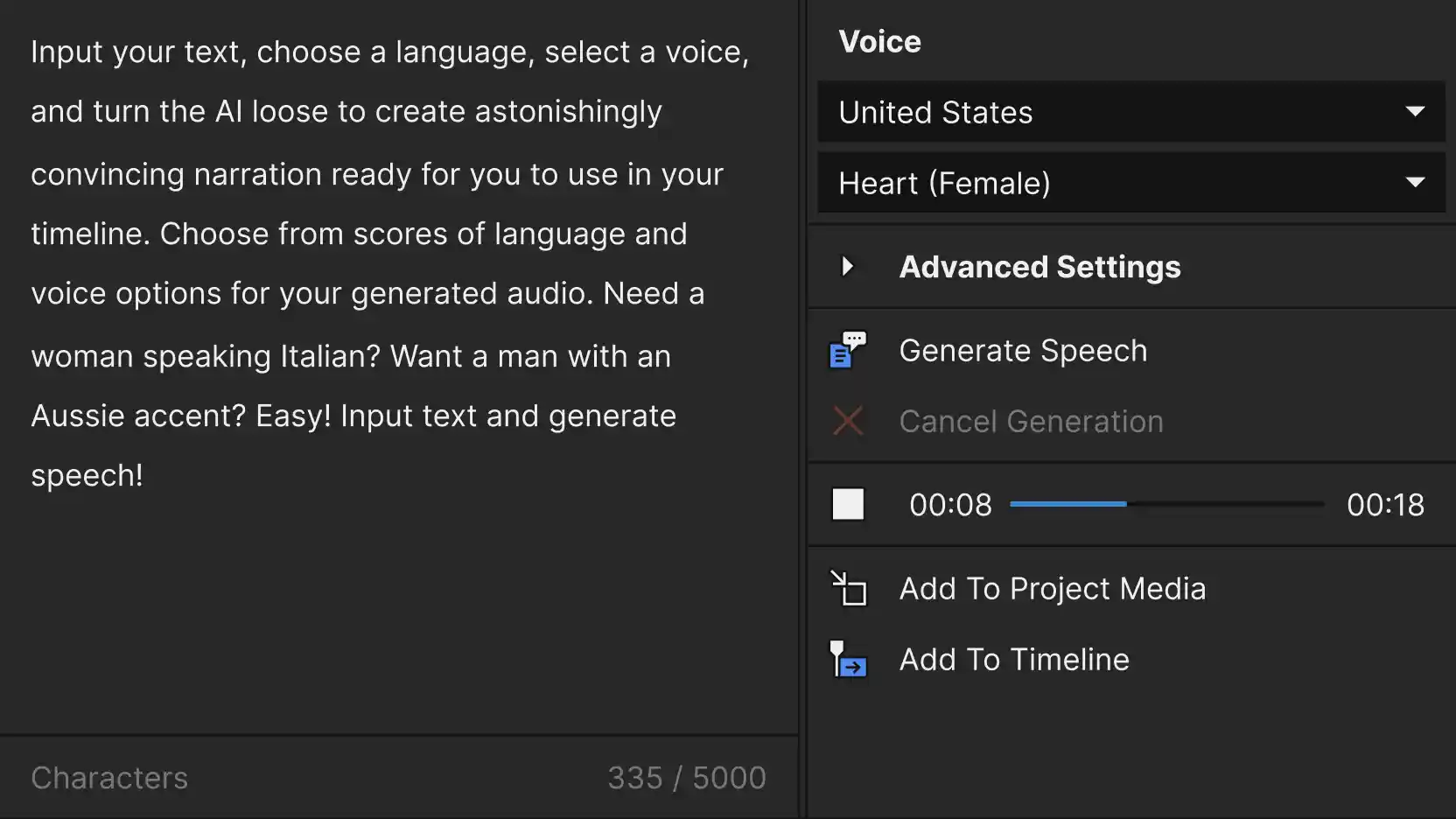Click the 335 / 5000 character count
Viewport: 1456px width, 819px height.
click(x=687, y=778)
